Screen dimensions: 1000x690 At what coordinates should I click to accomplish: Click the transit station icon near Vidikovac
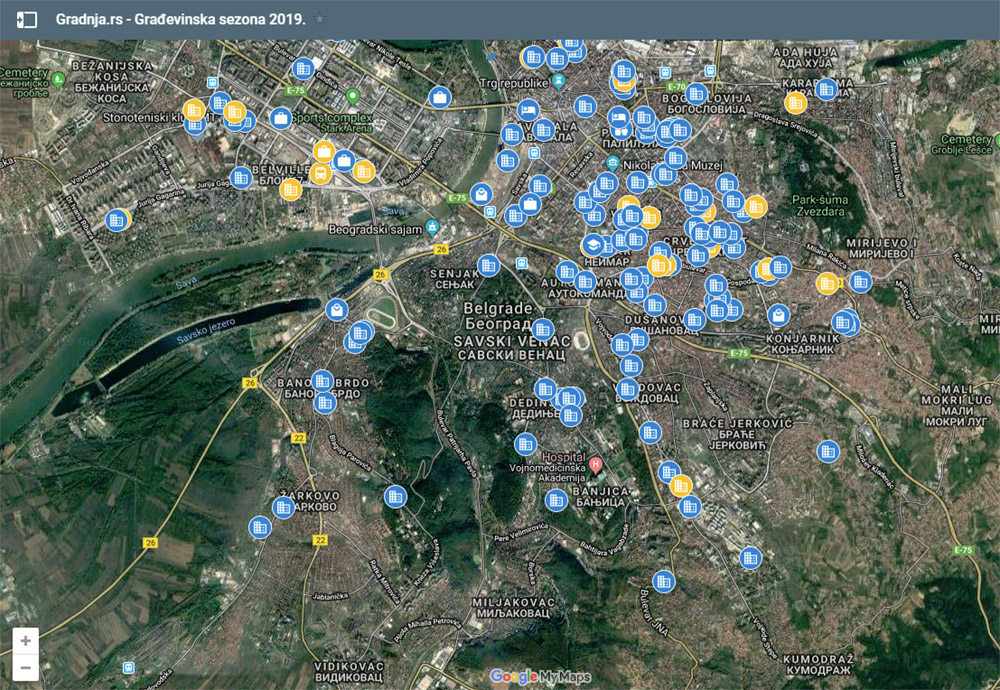click(127, 666)
